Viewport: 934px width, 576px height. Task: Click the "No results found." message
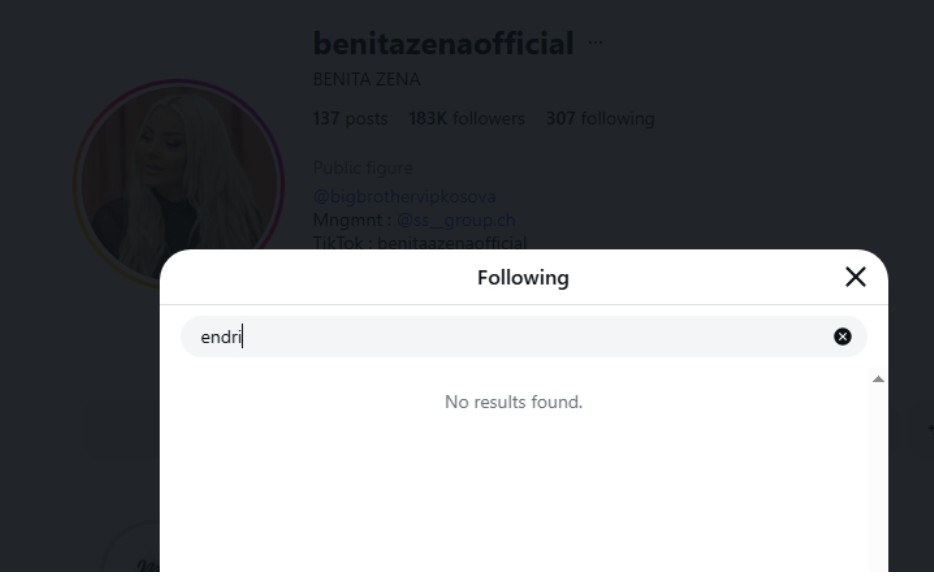[513, 402]
